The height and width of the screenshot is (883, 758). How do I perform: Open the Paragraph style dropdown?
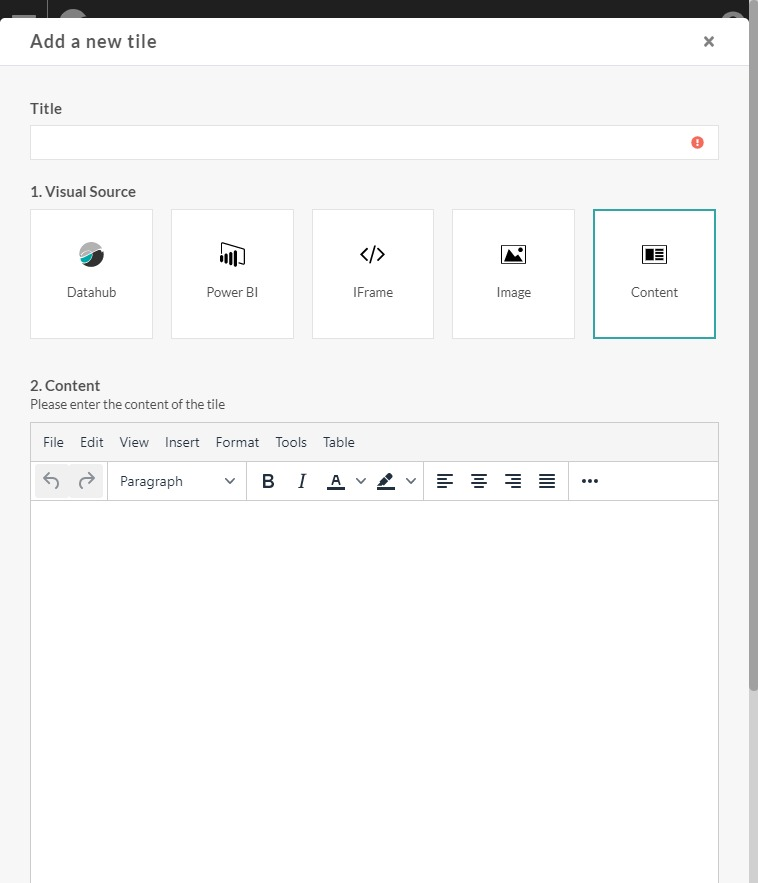177,481
